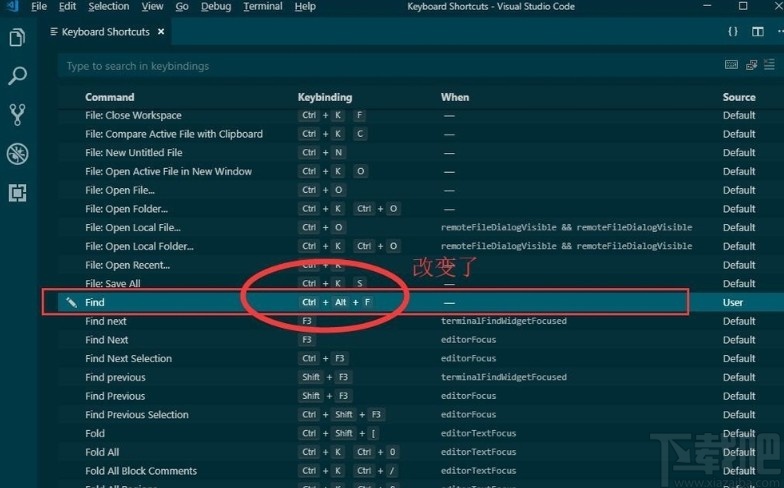
Task: Toggle Record Keys keyboard icon in search bar
Action: click(x=731, y=65)
